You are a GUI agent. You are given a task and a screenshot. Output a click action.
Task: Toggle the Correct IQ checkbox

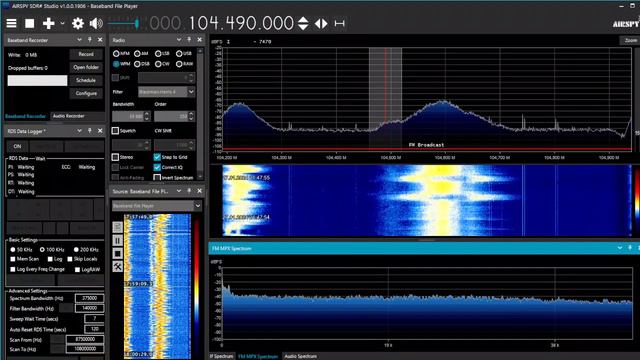click(157, 167)
